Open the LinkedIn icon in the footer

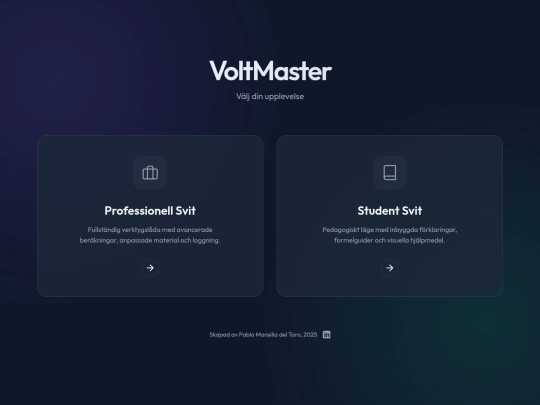pyautogui.click(x=326, y=334)
